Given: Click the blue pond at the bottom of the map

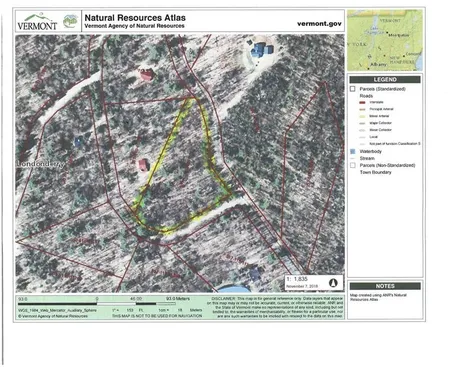Looking at the screenshot, I should point(234,289).
